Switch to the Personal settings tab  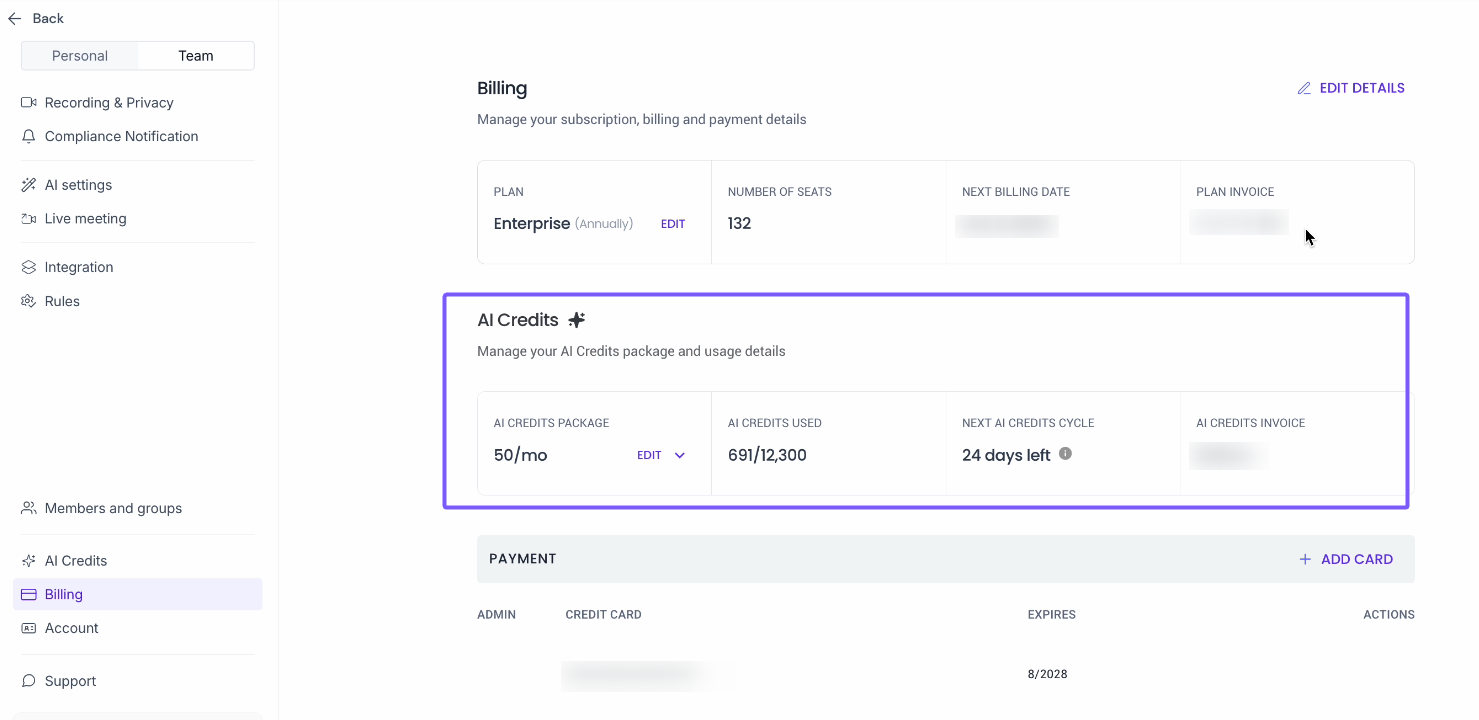[x=80, y=56]
